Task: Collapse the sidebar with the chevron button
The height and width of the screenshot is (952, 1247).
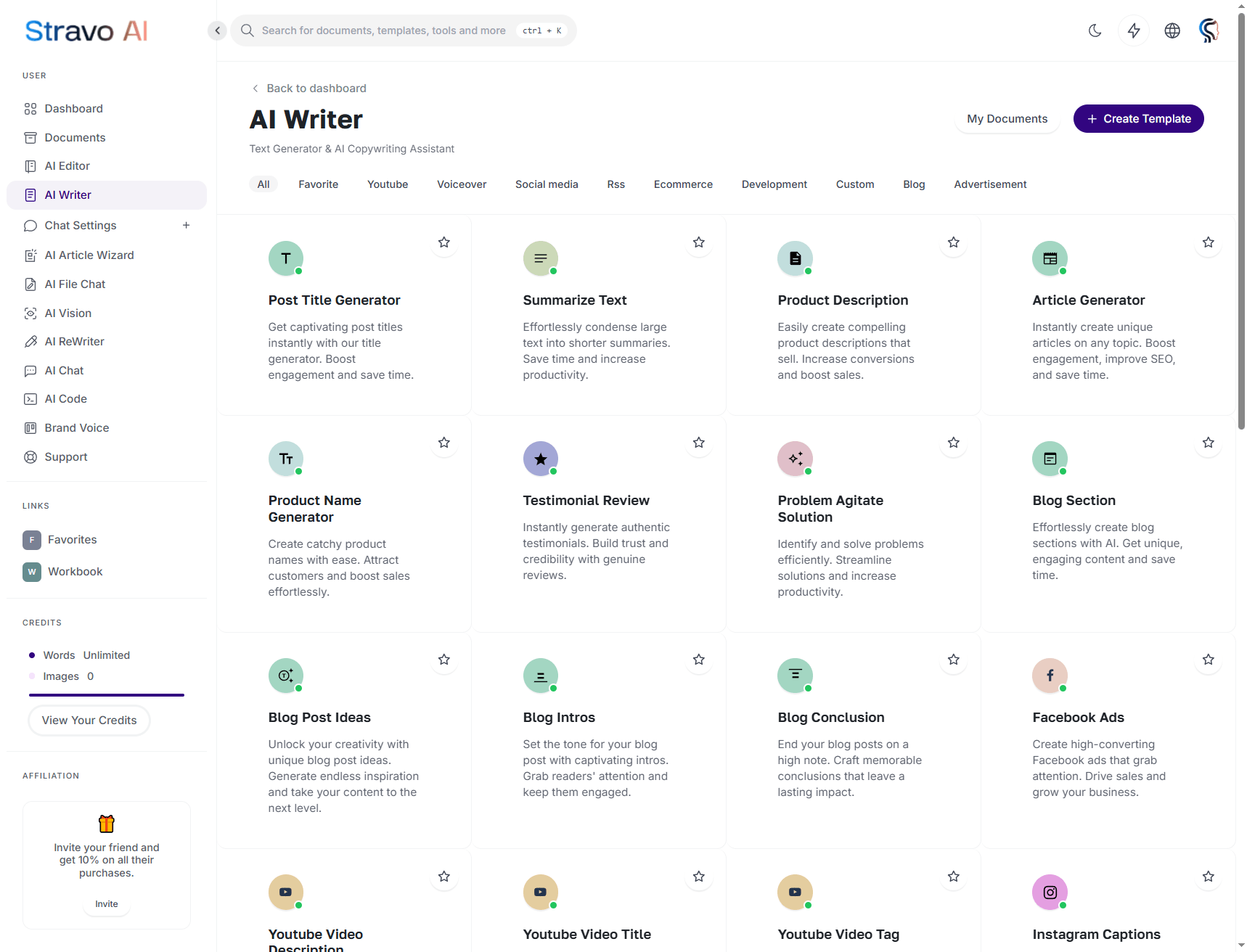Action: (217, 30)
